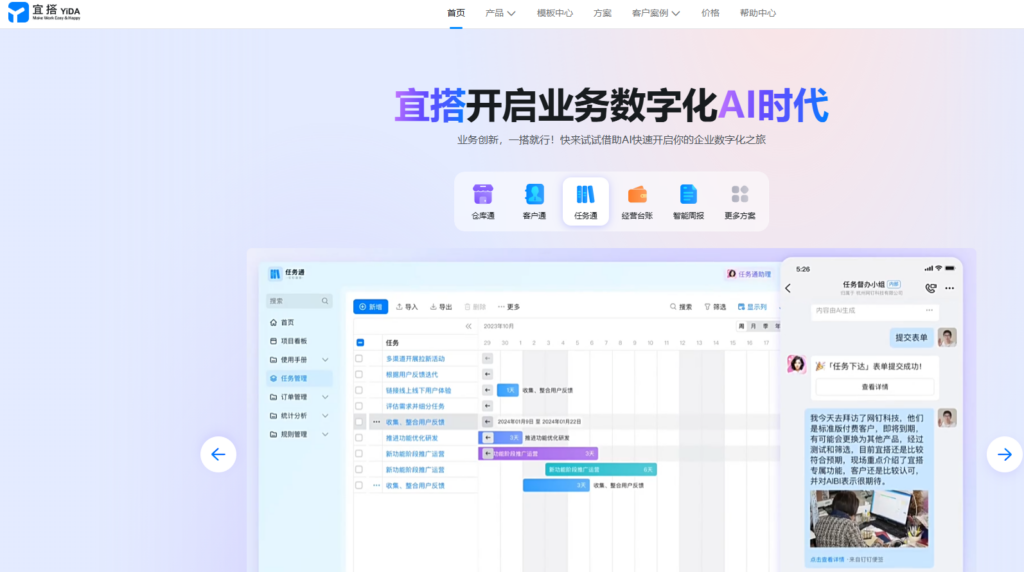
Task: Click the back arrow in phone chat
Action: tap(788, 288)
